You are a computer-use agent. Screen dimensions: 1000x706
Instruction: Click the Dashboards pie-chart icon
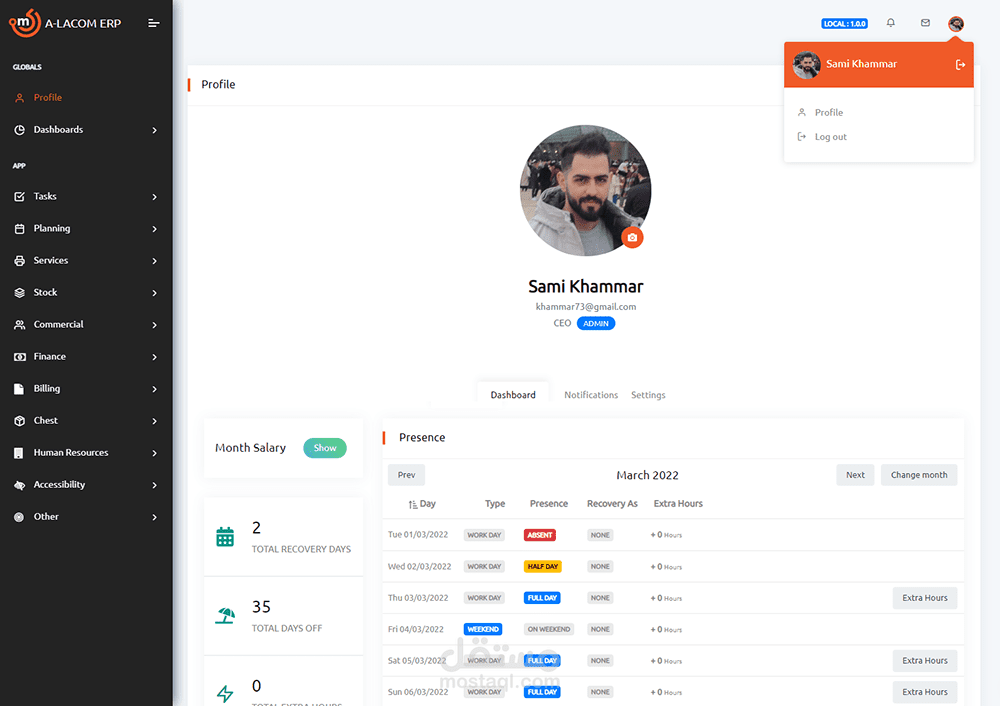[x=20, y=129]
